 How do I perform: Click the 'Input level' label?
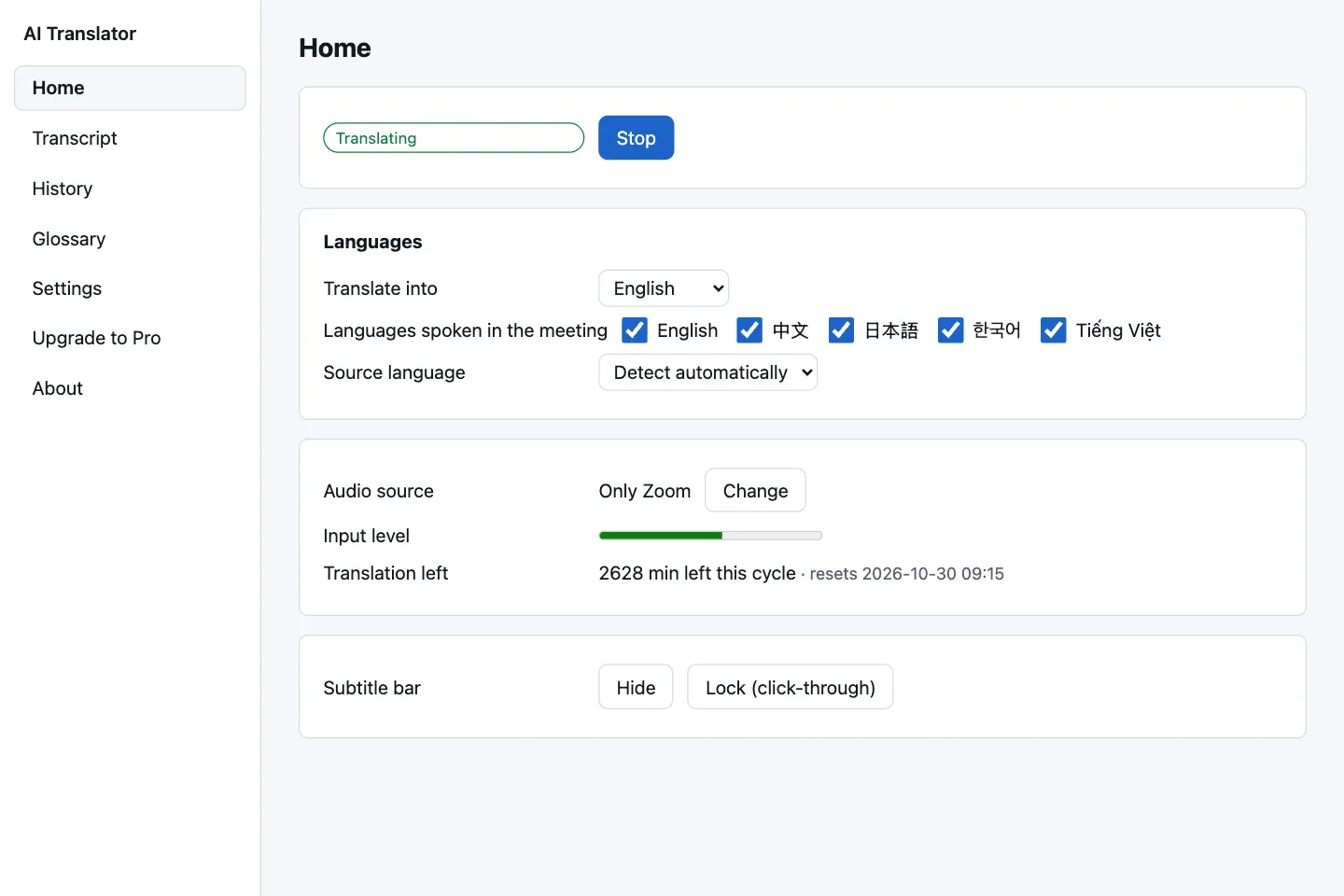(366, 536)
